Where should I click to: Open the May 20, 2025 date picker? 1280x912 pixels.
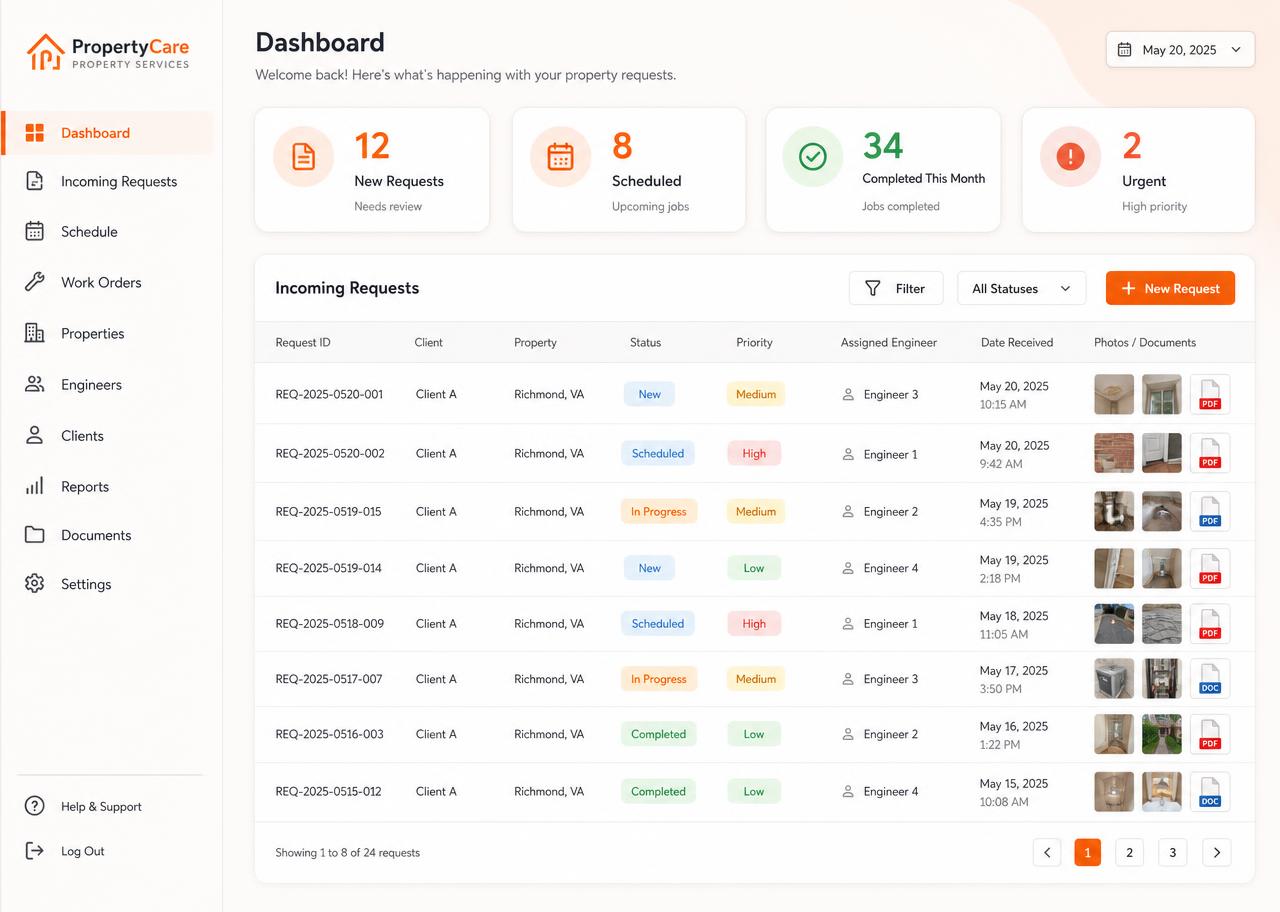(x=1180, y=50)
